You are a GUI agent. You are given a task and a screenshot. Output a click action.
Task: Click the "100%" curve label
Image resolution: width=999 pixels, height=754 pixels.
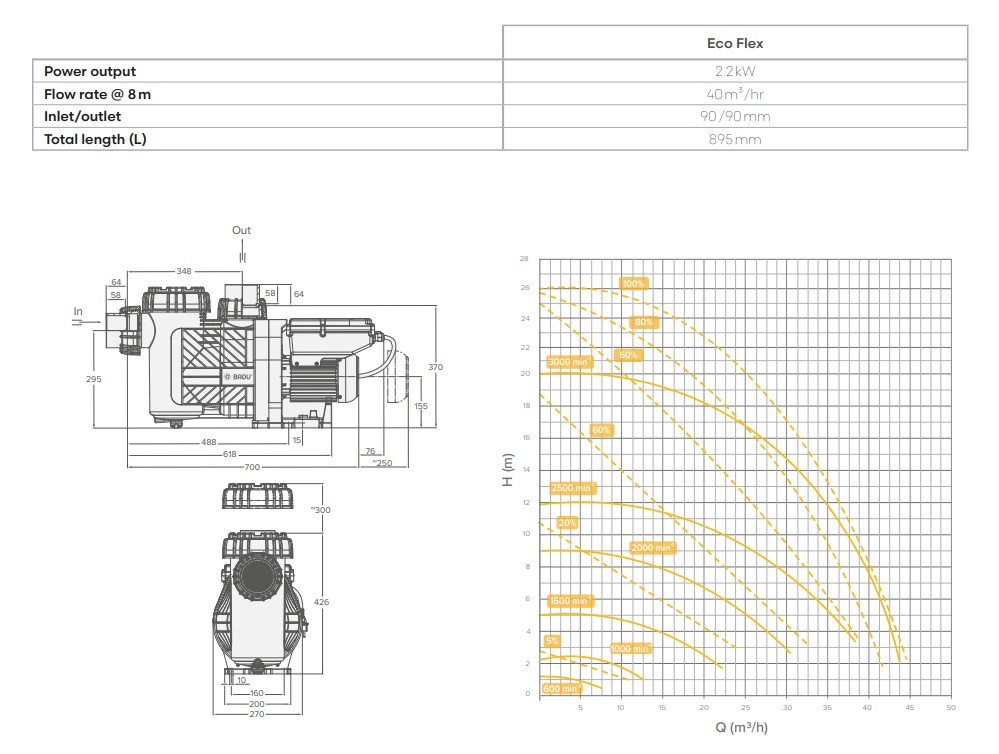pyautogui.click(x=633, y=284)
